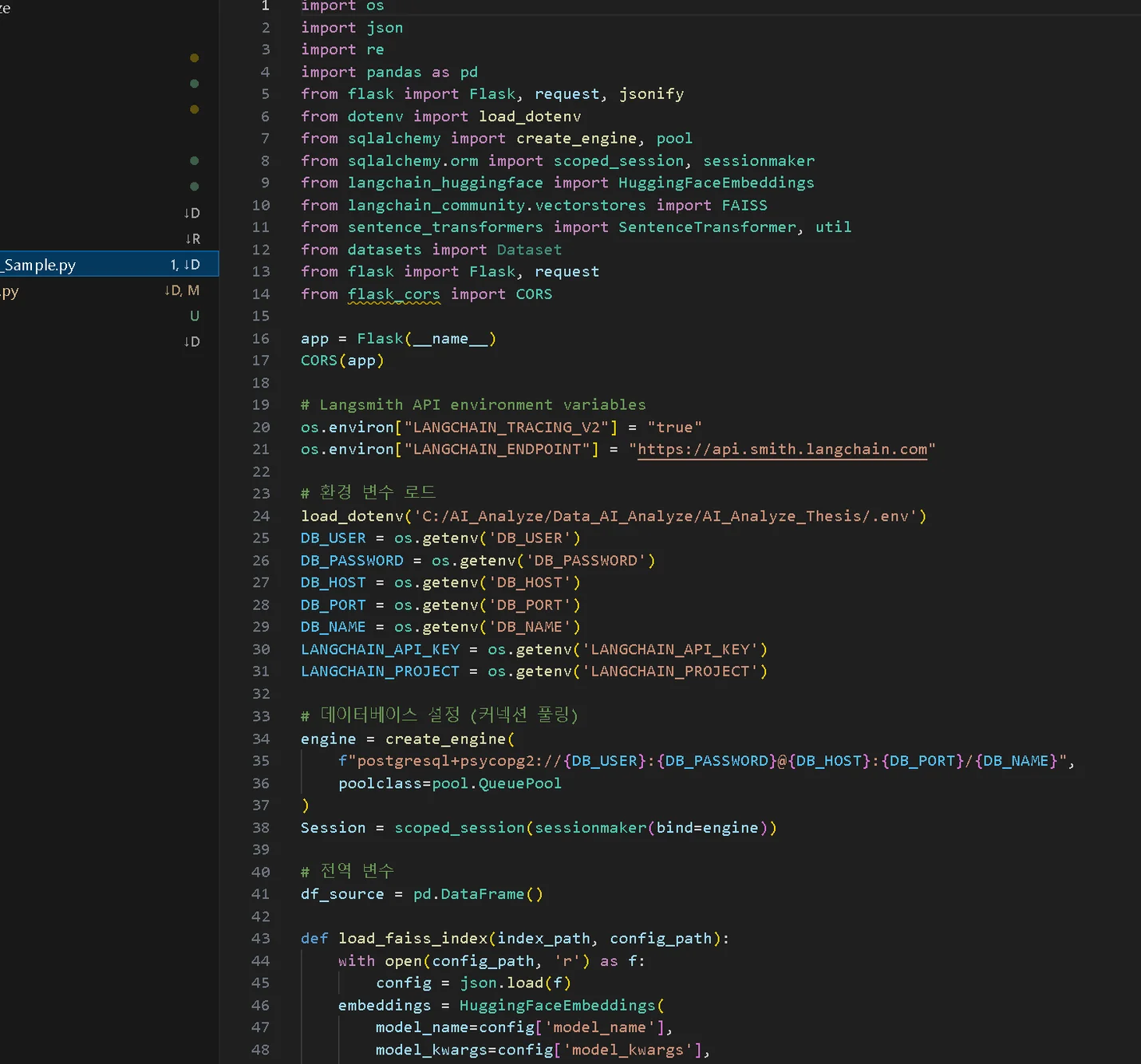Click 'HuggingFaceEmbeddings(' call on line 46
The image size is (1141, 1064).
click(x=562, y=1006)
